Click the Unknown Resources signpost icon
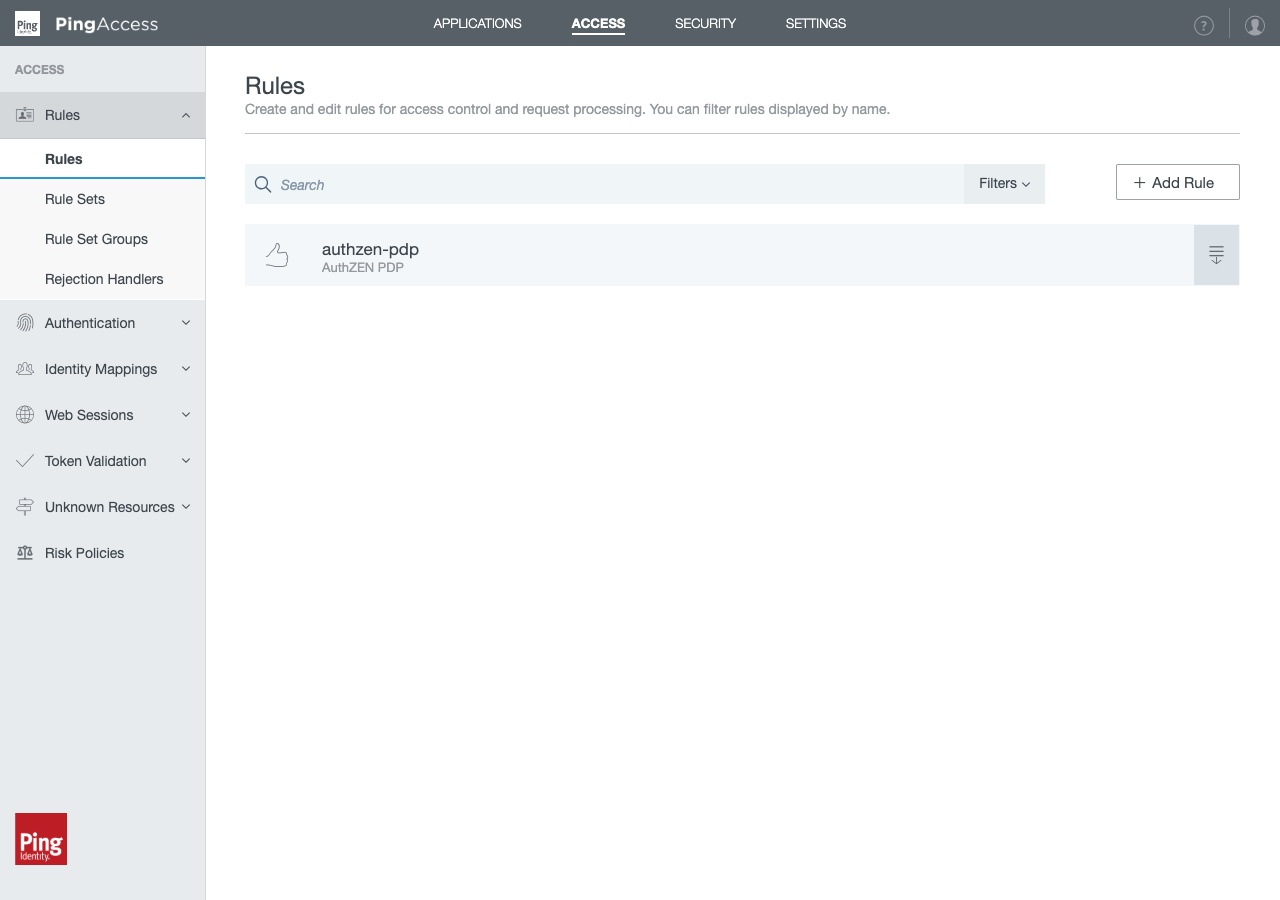 click(x=25, y=507)
